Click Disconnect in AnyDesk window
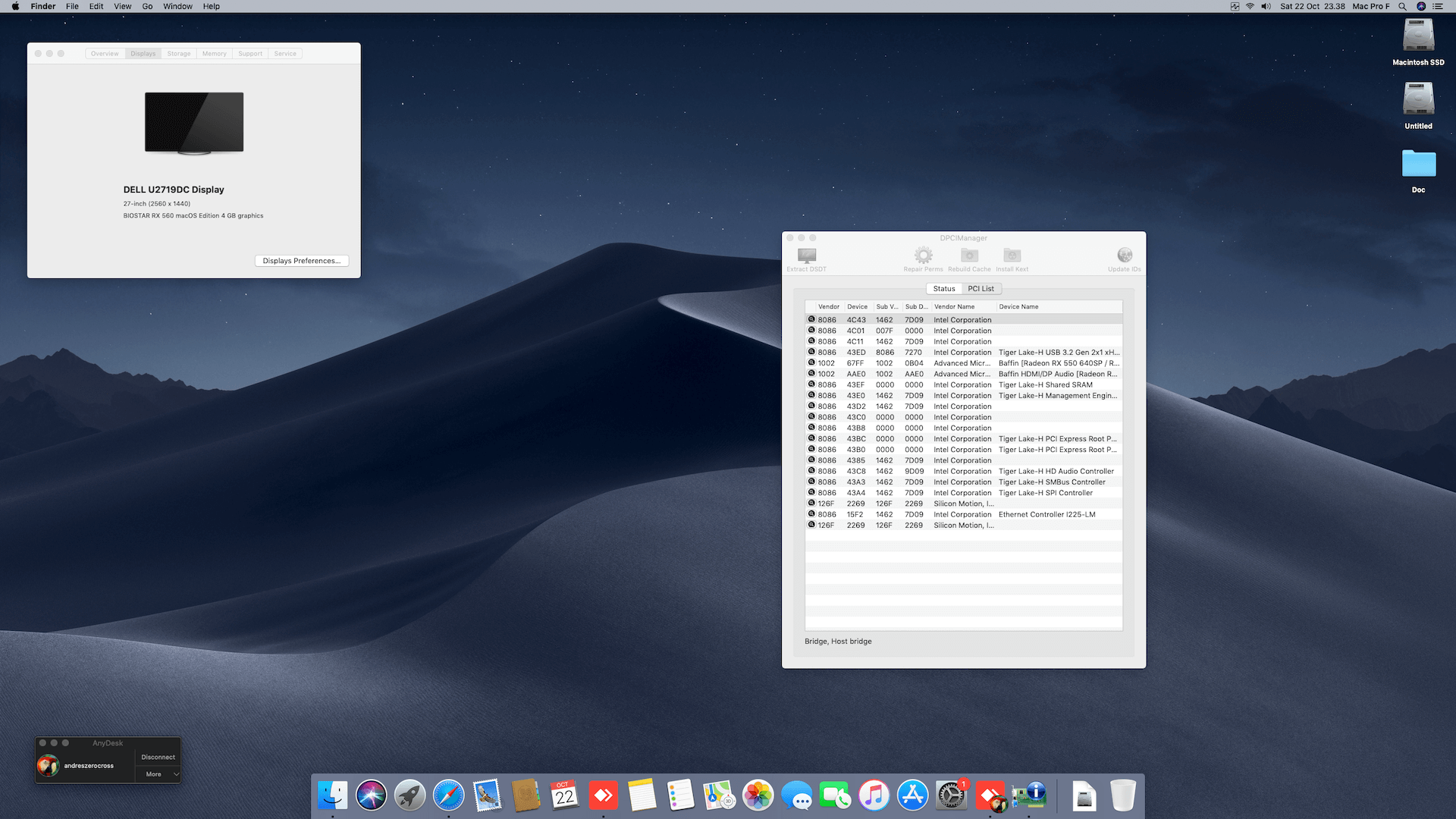This screenshot has width=1456, height=819. point(158,758)
